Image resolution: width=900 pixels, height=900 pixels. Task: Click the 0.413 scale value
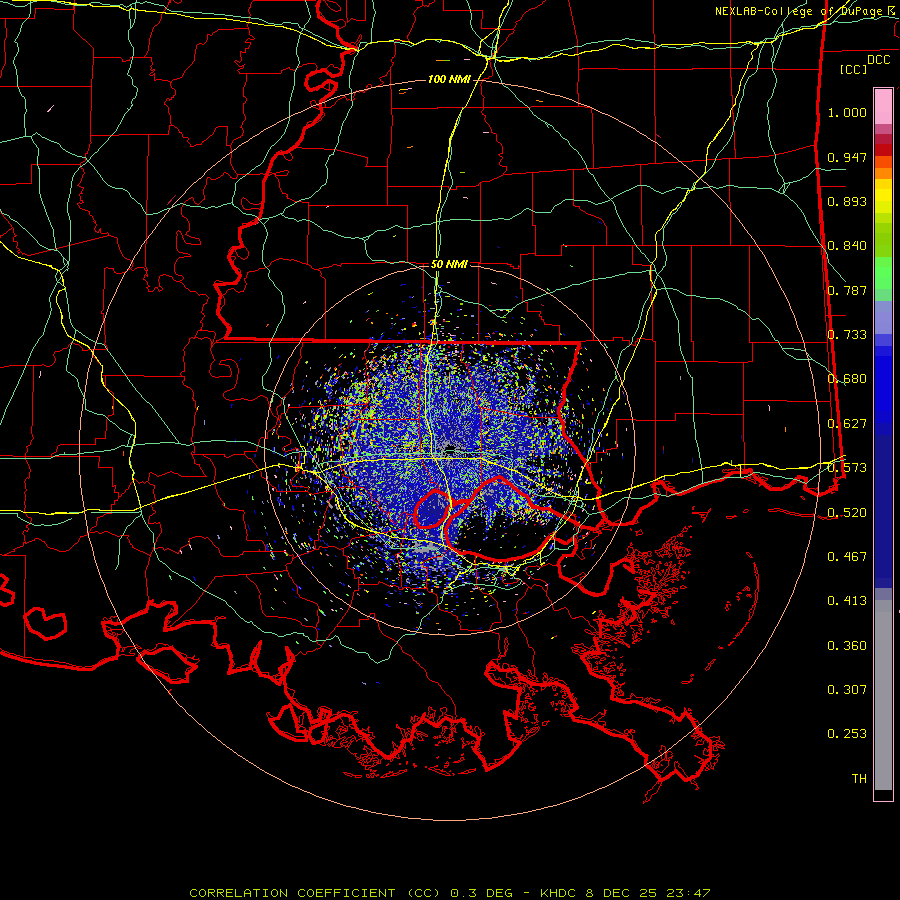point(847,601)
